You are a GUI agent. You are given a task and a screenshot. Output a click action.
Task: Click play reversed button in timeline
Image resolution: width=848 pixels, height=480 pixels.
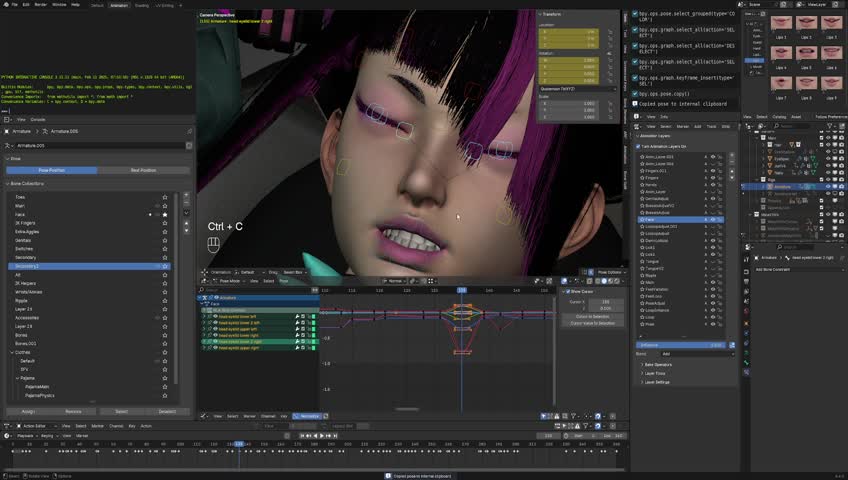point(315,436)
